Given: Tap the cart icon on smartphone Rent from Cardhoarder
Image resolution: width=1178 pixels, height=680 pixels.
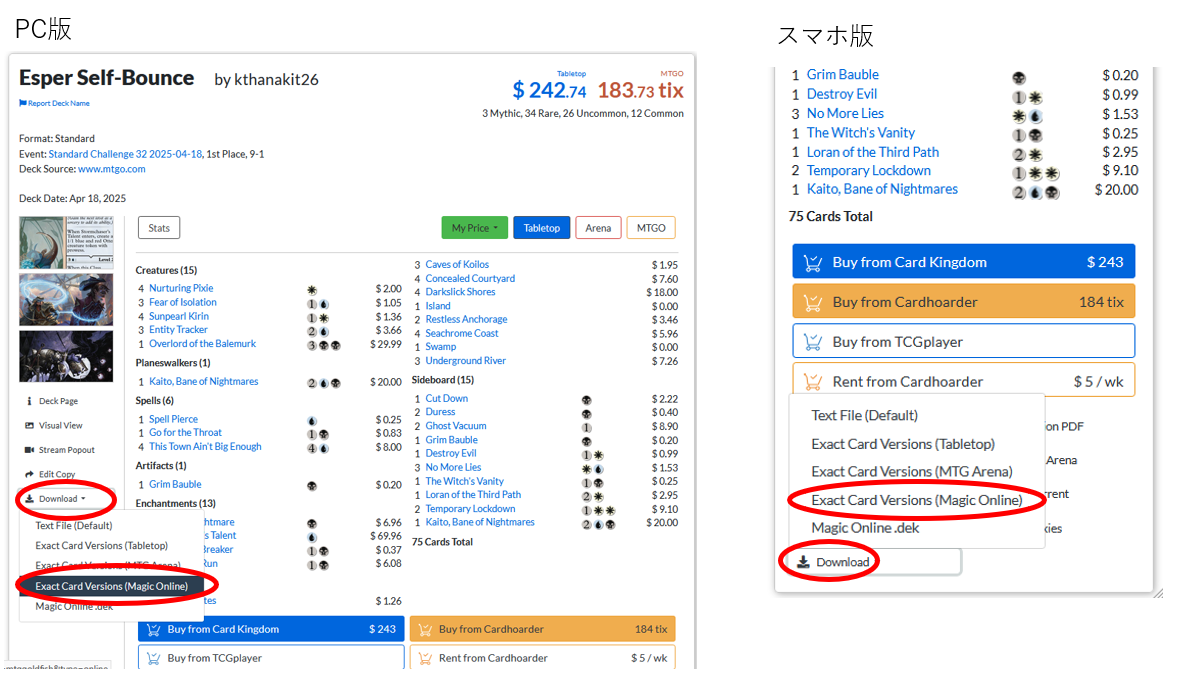Looking at the screenshot, I should 812,382.
